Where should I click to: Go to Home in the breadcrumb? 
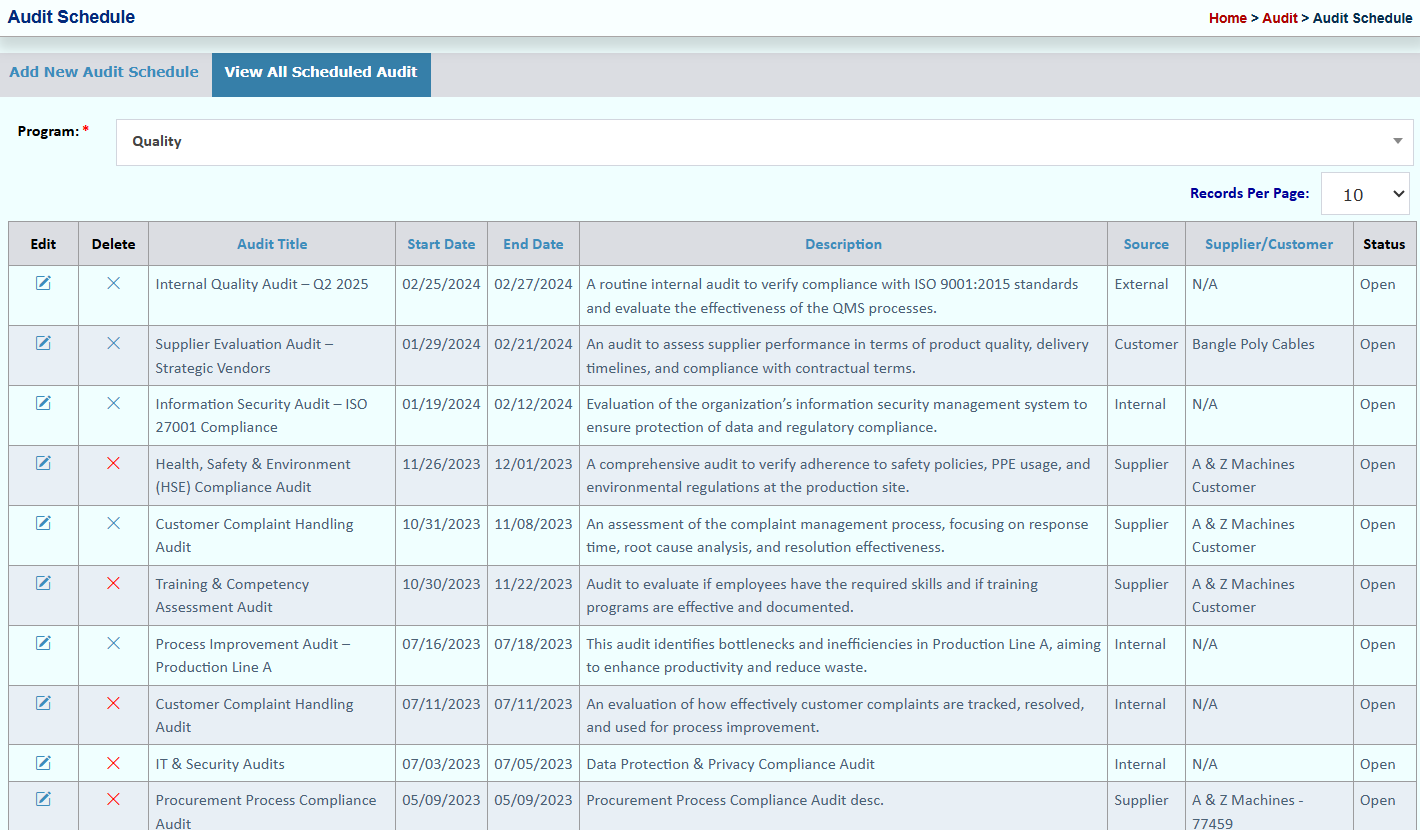click(x=1228, y=18)
